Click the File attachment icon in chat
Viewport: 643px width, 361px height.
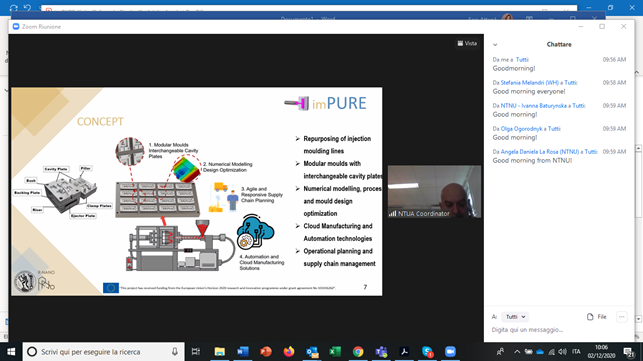597,317
